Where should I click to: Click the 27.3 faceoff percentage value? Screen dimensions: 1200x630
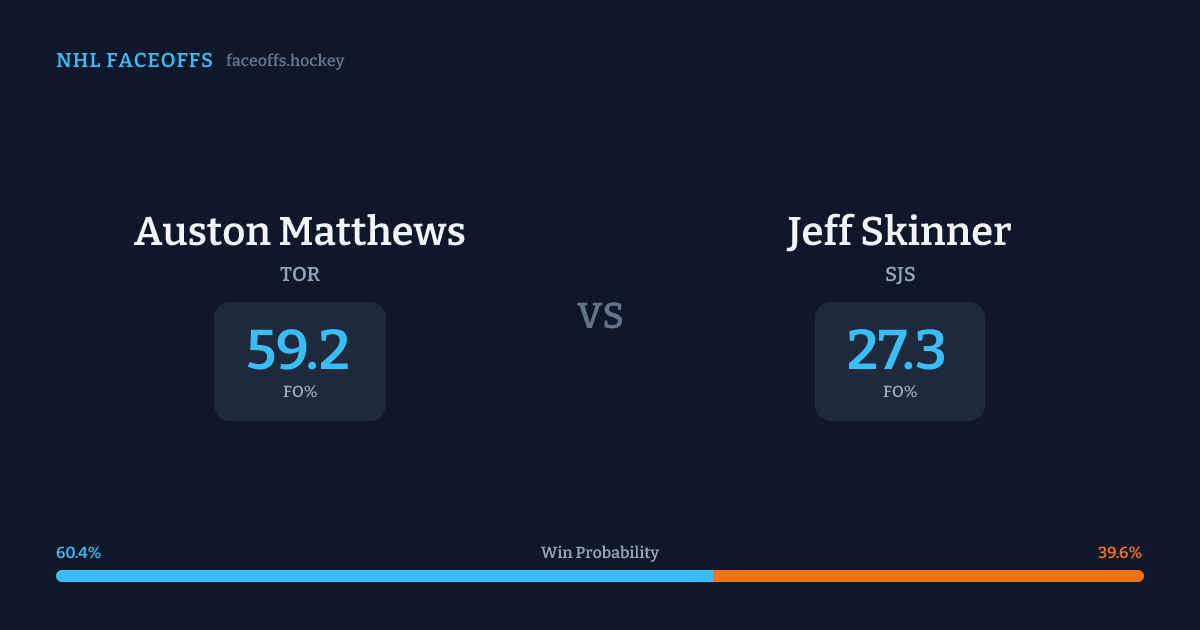897,350
